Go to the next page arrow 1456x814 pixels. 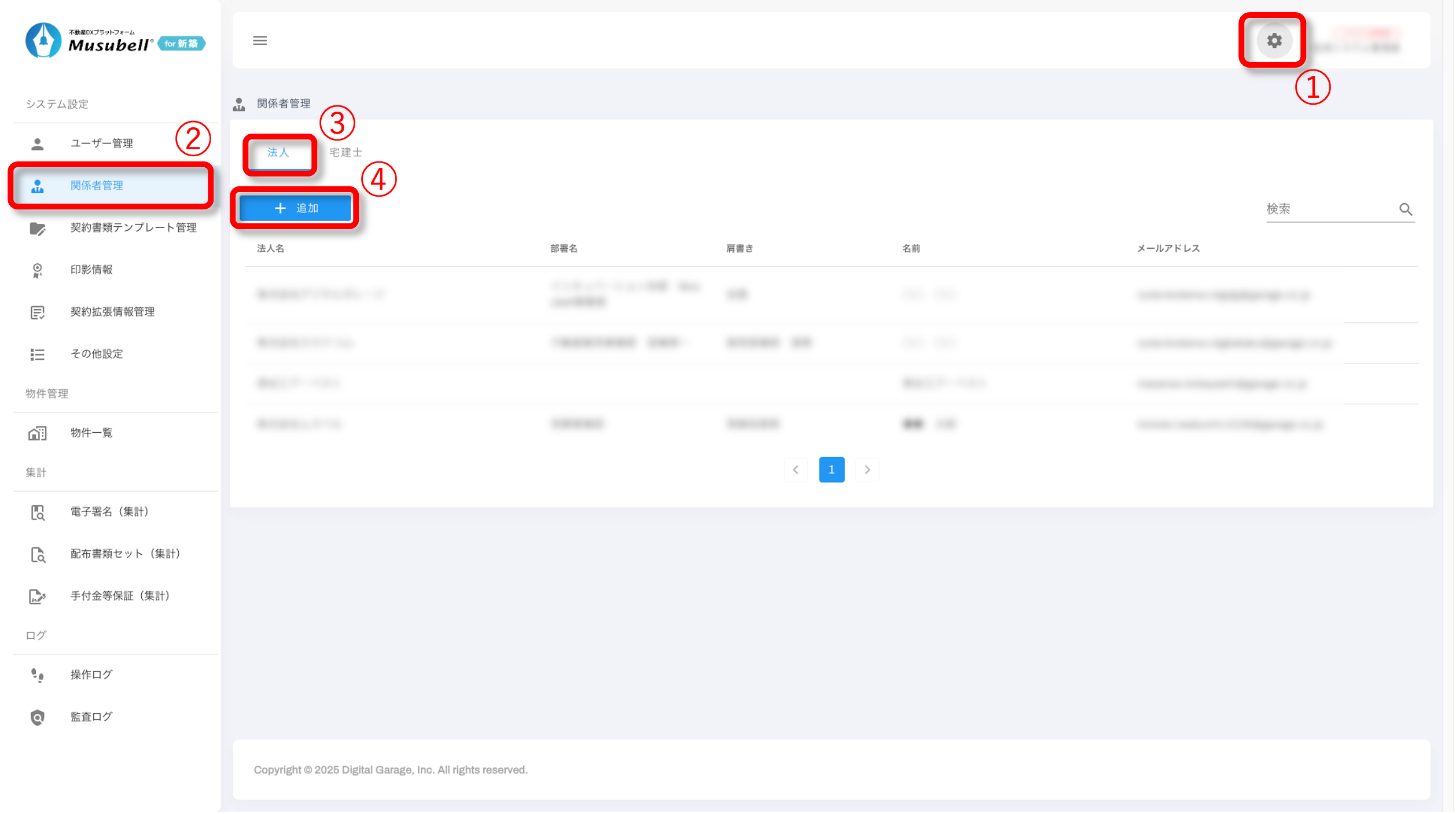point(867,470)
